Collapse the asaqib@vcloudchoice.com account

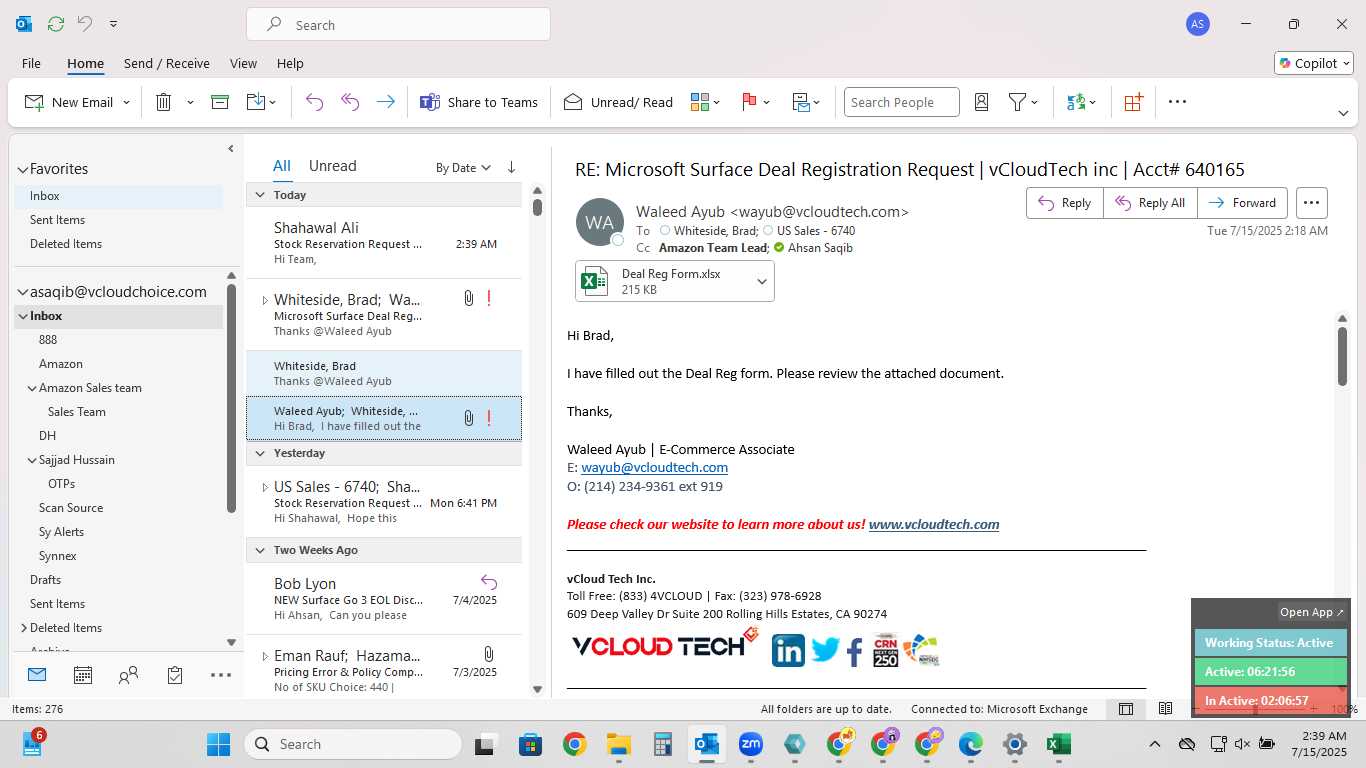click(23, 293)
